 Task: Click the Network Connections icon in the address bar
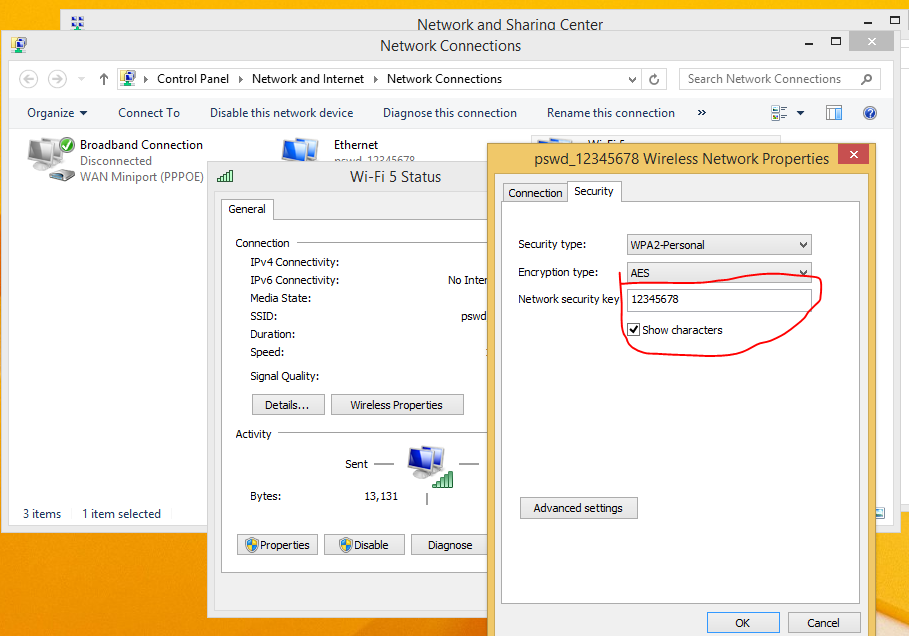[127, 78]
